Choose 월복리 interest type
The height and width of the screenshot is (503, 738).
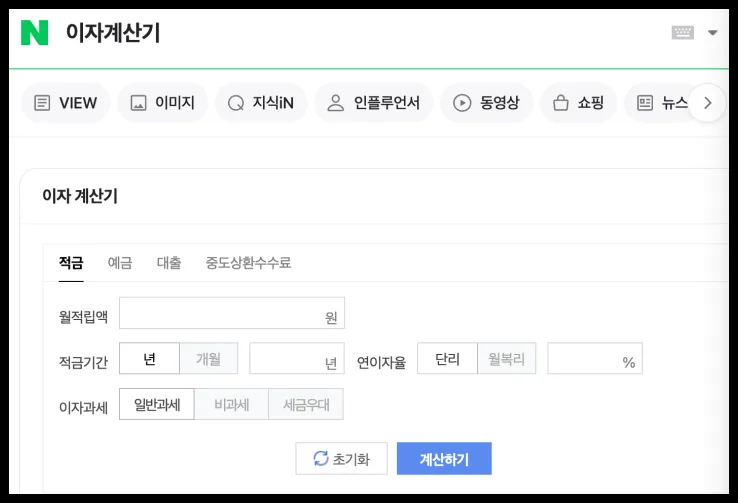tap(507, 359)
